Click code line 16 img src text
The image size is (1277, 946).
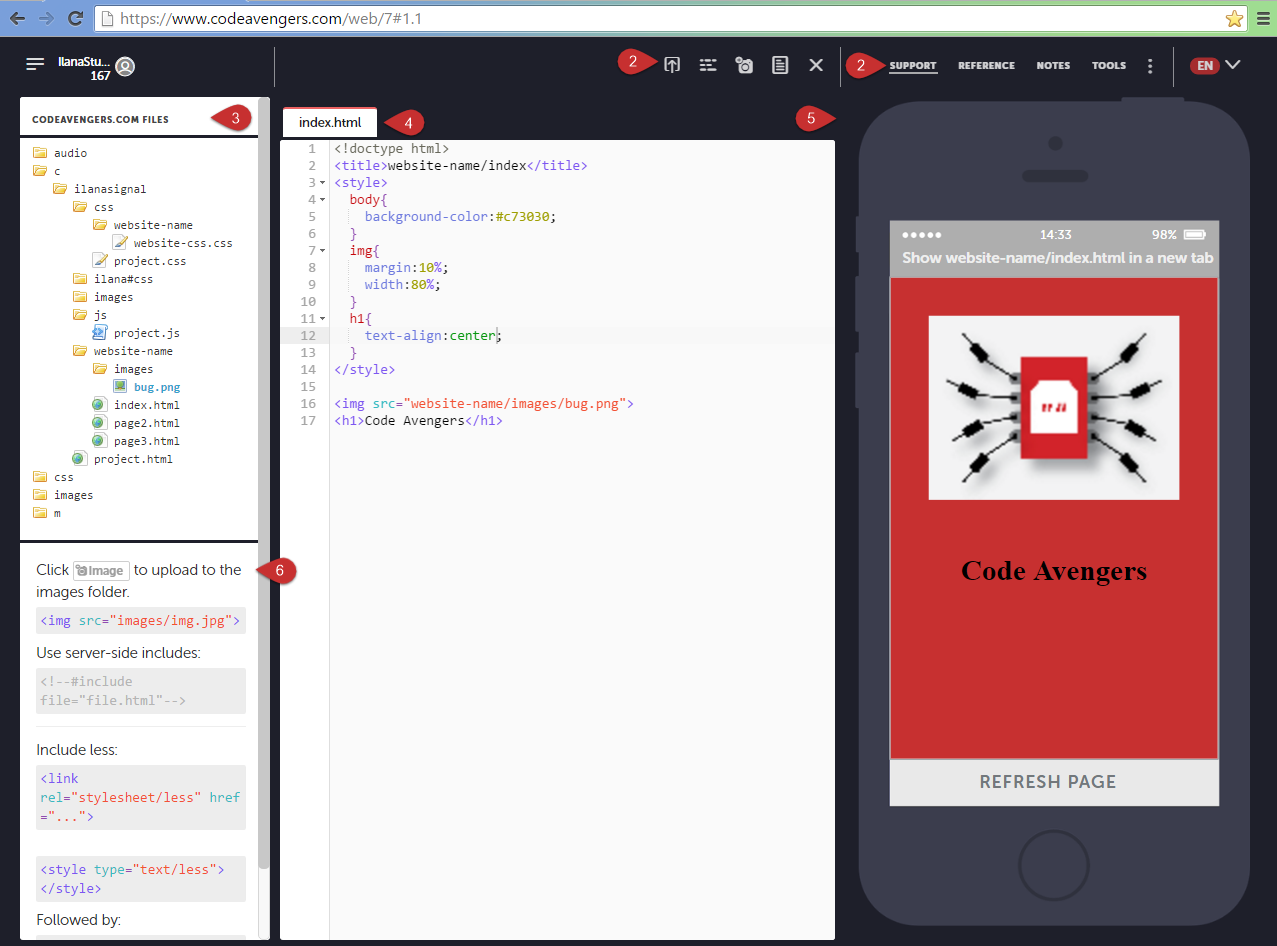click(484, 404)
